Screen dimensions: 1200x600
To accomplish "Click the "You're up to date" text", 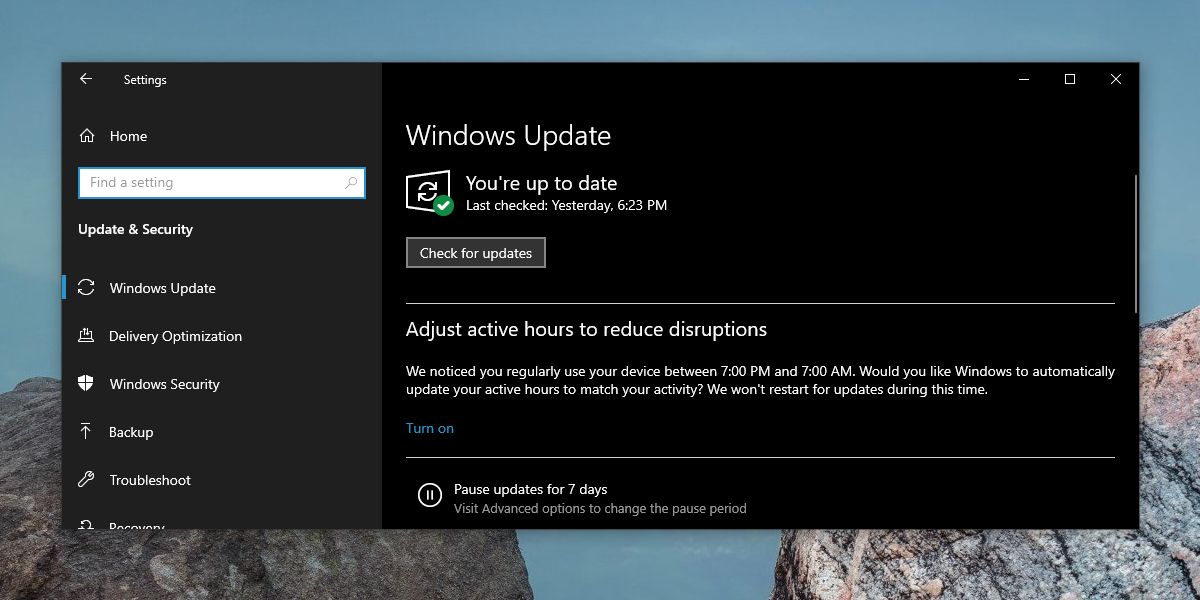I will coord(541,183).
